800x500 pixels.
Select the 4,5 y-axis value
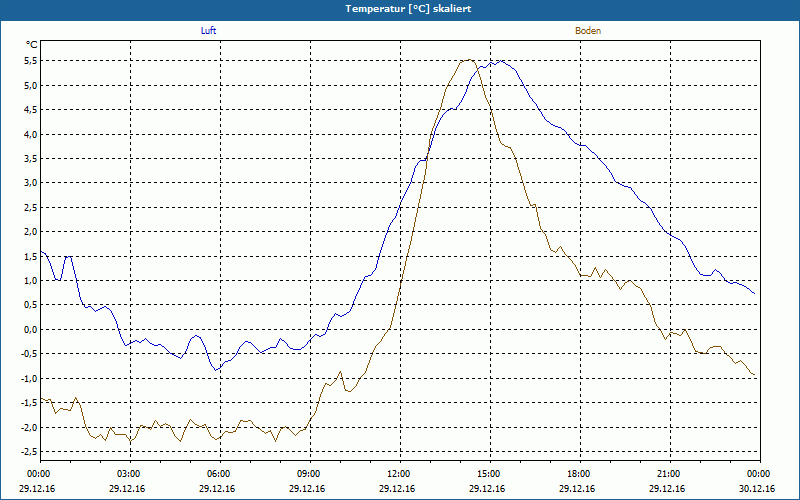[32, 110]
